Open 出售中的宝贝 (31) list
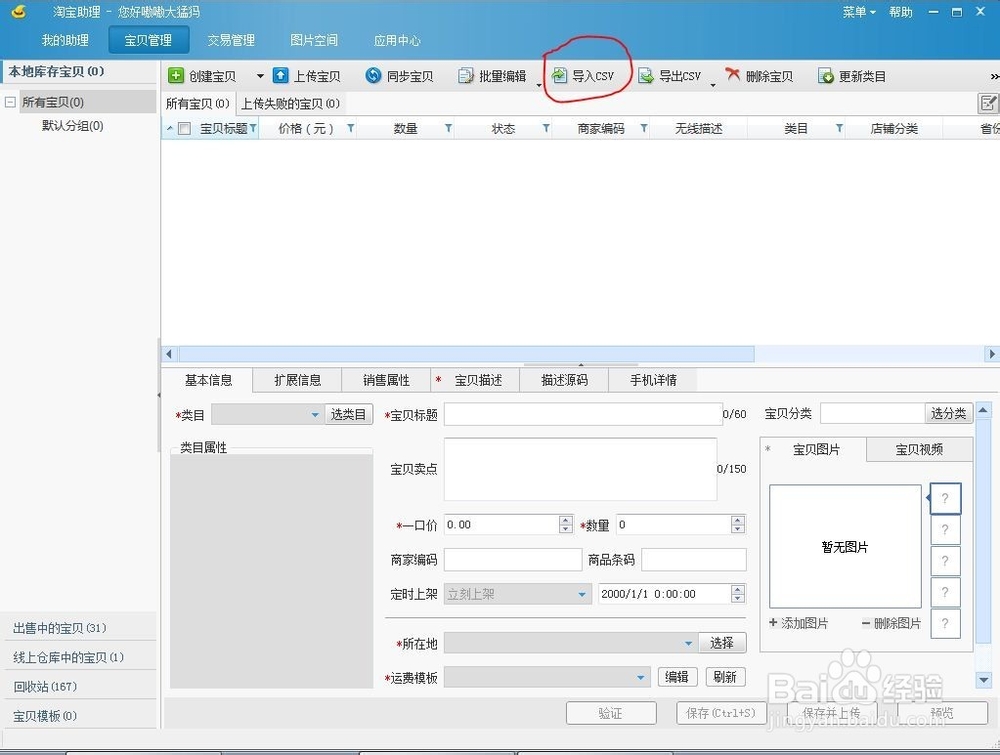The height and width of the screenshot is (755, 1000). tap(60, 628)
